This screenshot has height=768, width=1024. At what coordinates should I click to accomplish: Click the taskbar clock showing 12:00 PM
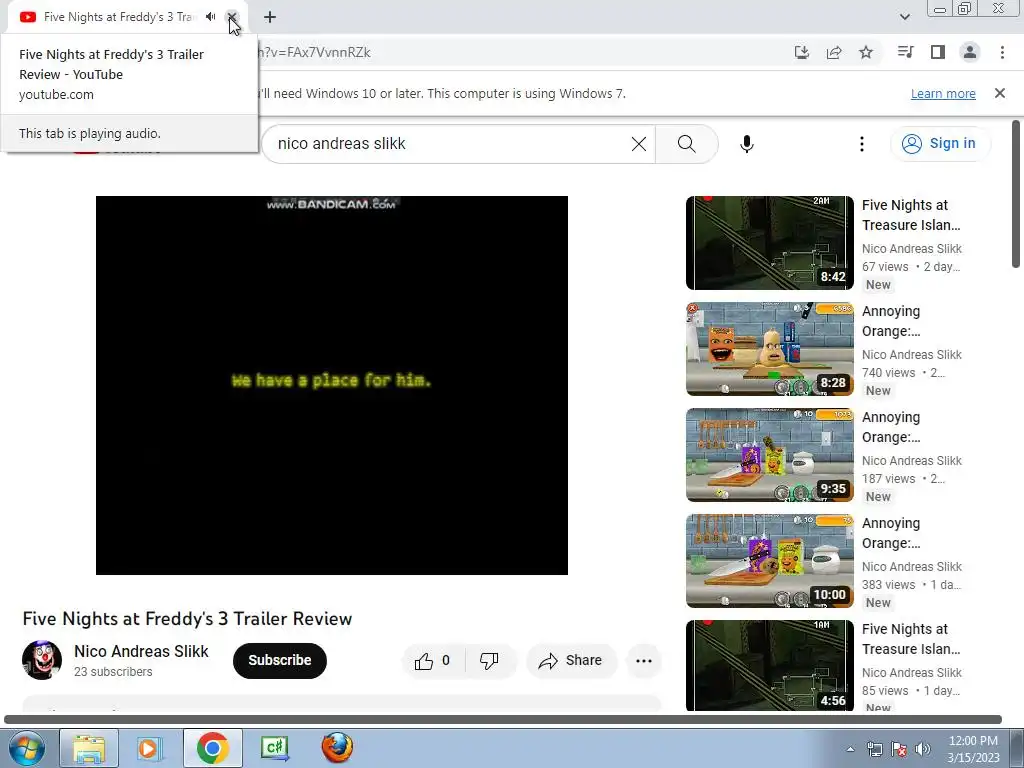973,749
